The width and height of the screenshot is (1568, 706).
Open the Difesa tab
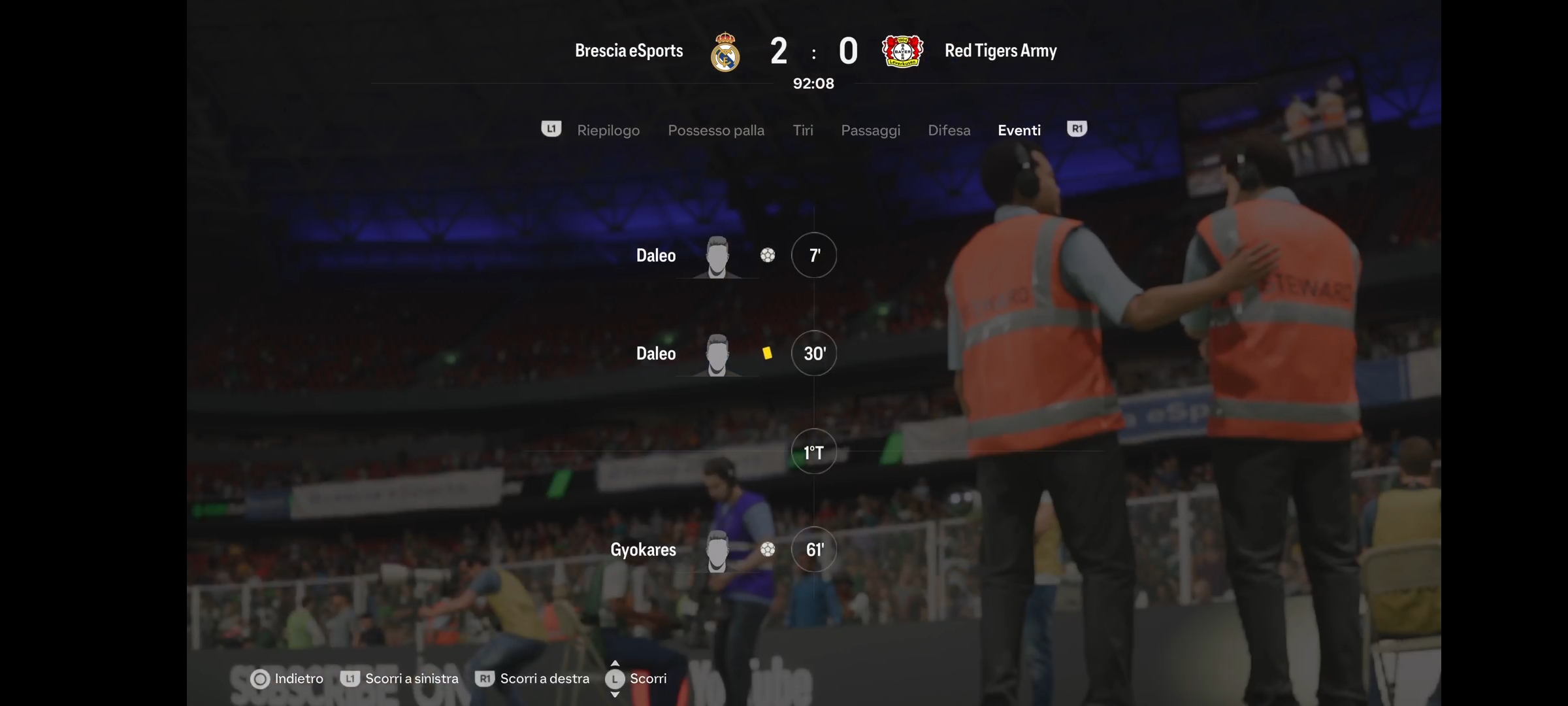tap(949, 130)
